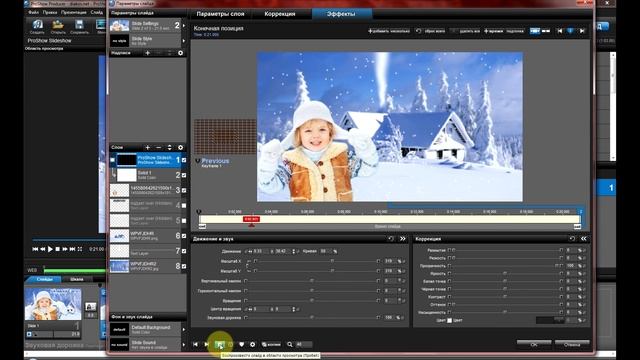Viewport: 640px width, 360px height.
Task: Copy settings with Движение и звук double-arrow icon
Action: (x=403, y=239)
